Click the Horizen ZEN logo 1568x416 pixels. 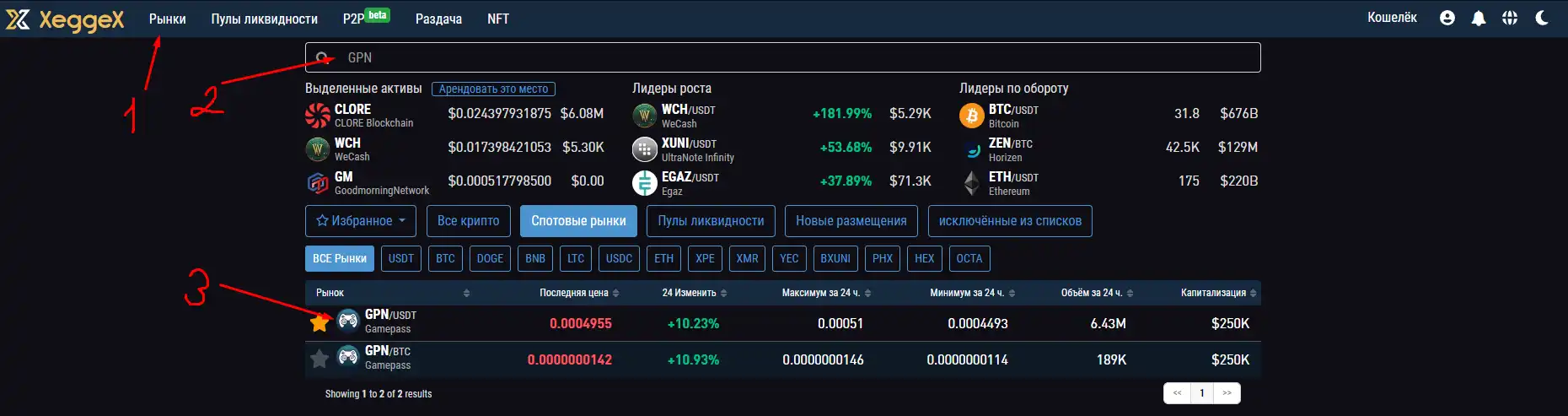972,149
